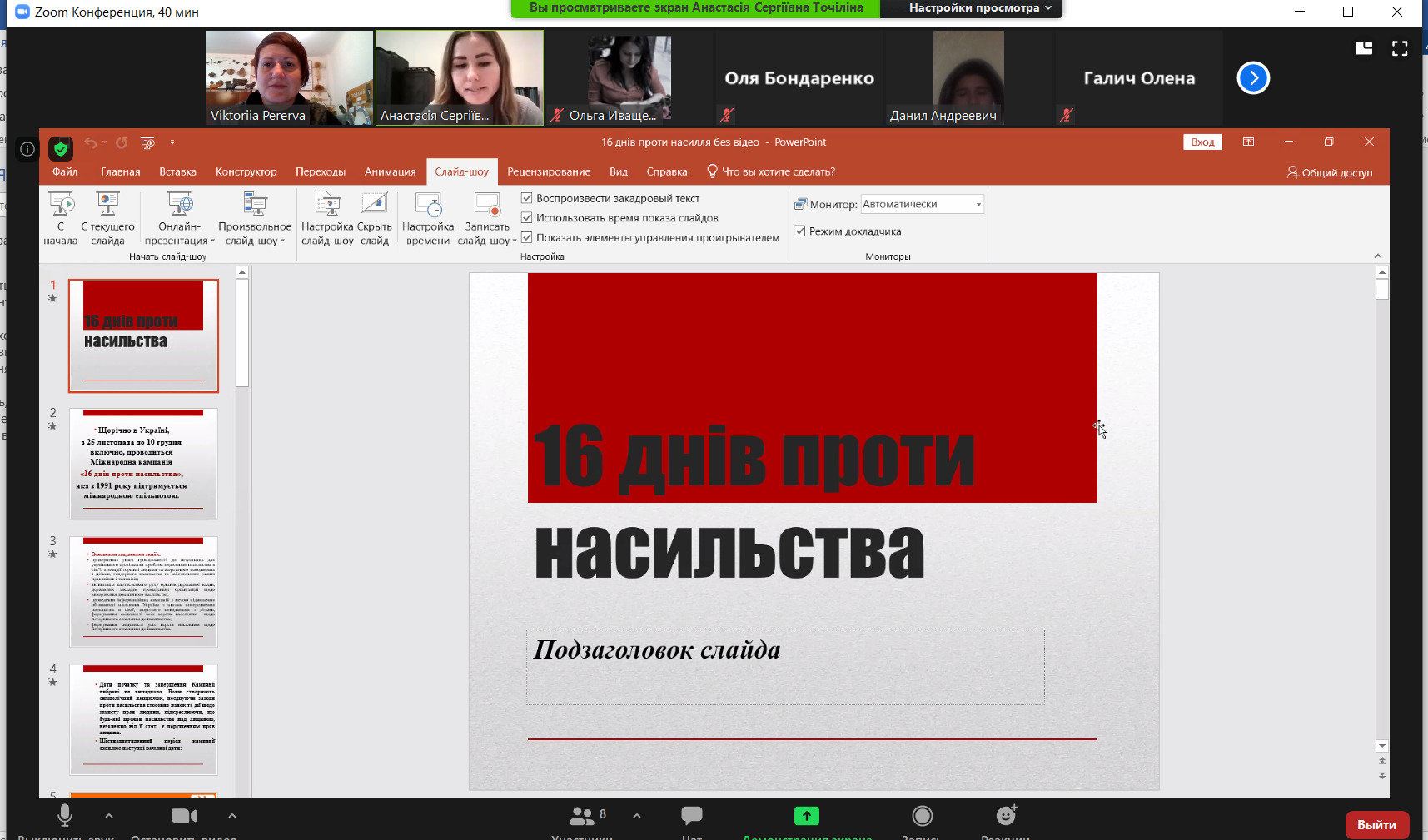Show next participants with blue arrow
The height and width of the screenshot is (840, 1428).
pos(1253,78)
